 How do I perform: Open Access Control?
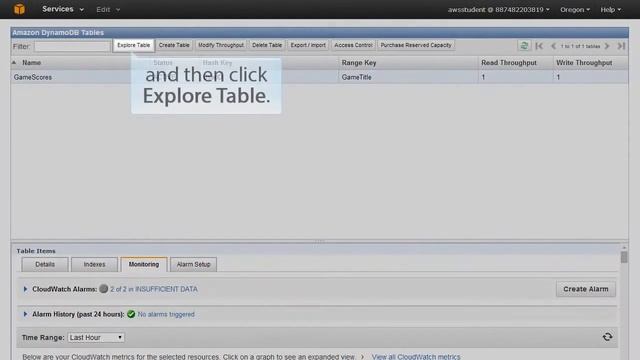tap(353, 45)
